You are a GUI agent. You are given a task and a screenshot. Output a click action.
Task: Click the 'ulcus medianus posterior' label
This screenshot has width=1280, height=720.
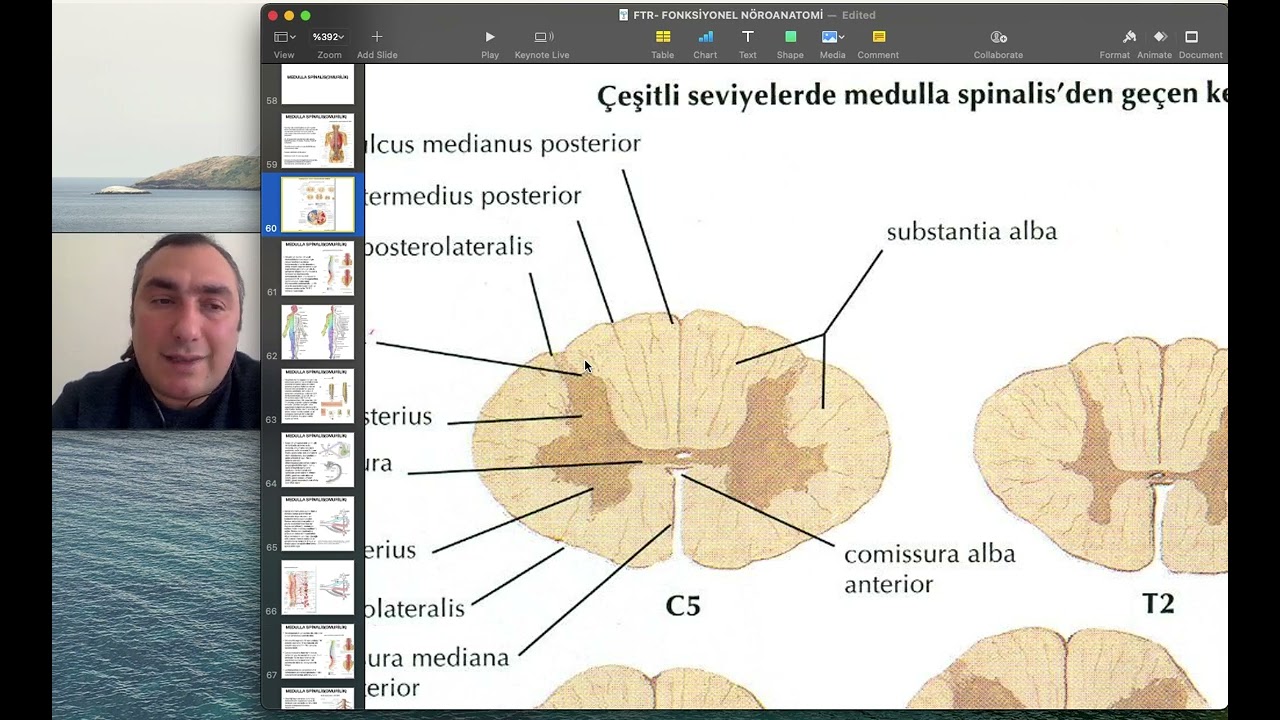[503, 144]
